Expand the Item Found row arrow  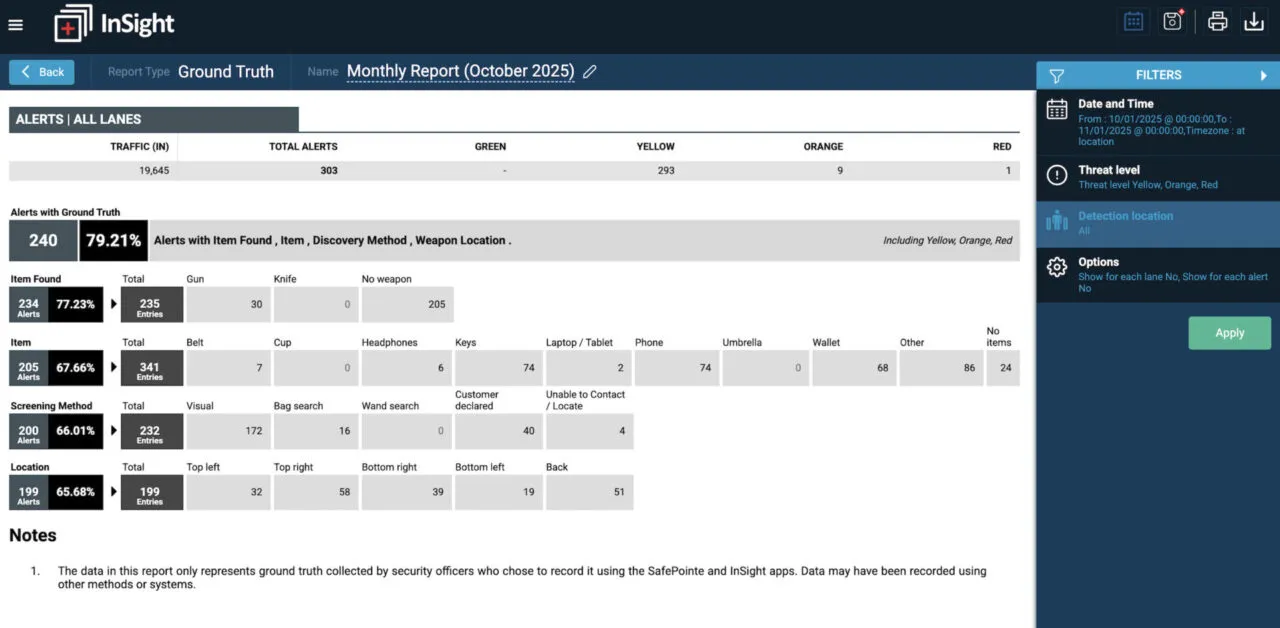click(112, 304)
